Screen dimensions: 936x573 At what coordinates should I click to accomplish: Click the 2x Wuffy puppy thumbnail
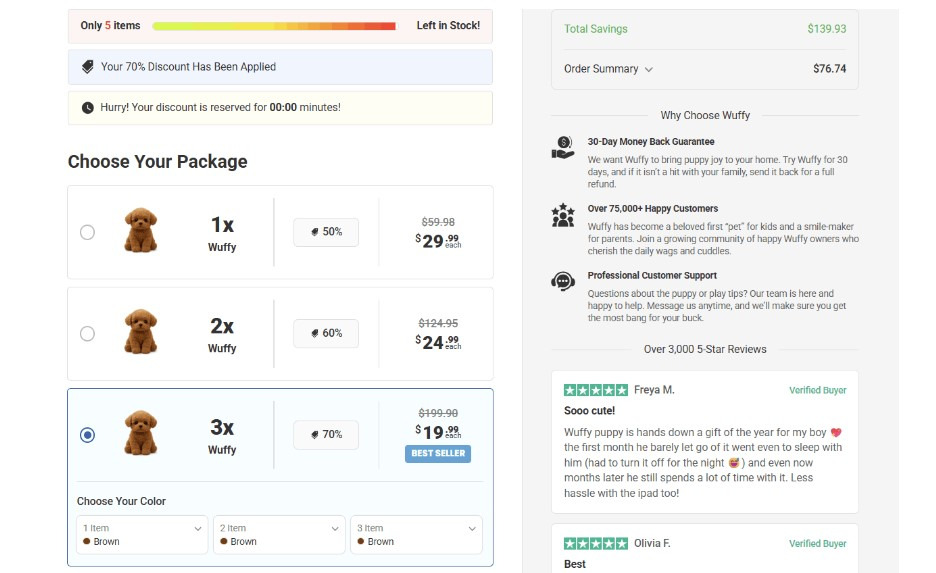click(x=141, y=333)
